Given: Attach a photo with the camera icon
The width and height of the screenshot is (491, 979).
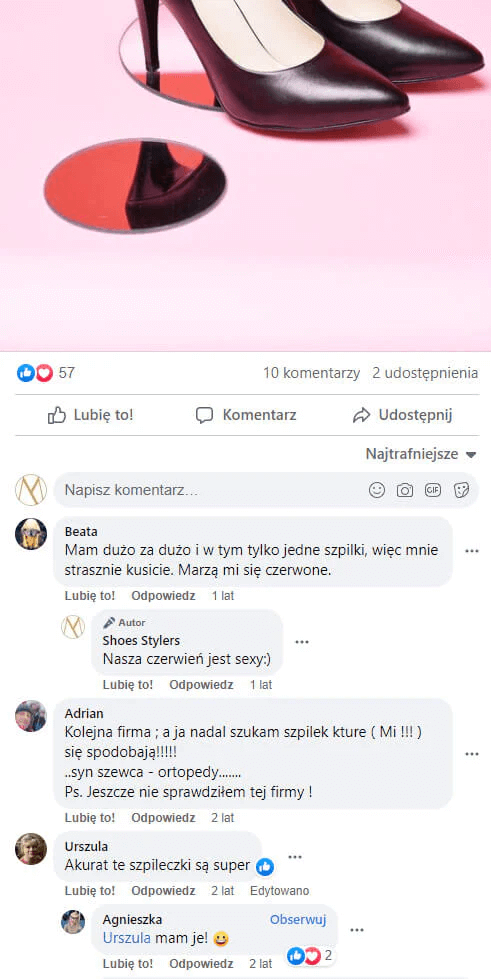Looking at the screenshot, I should coord(405,490).
